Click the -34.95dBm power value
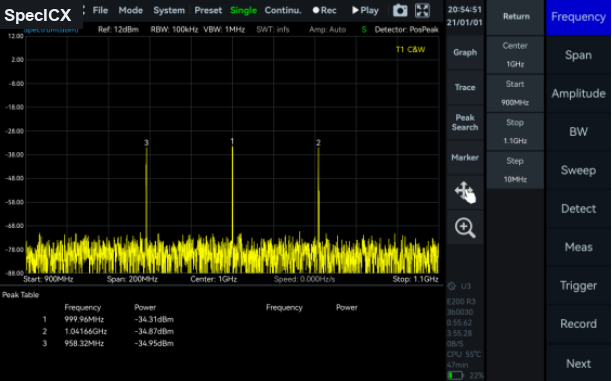612x381 pixels. coord(154,344)
